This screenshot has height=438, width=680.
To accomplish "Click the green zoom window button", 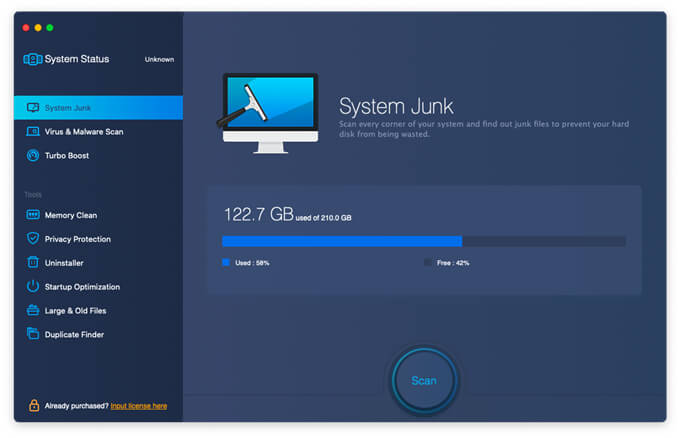I will (x=50, y=28).
